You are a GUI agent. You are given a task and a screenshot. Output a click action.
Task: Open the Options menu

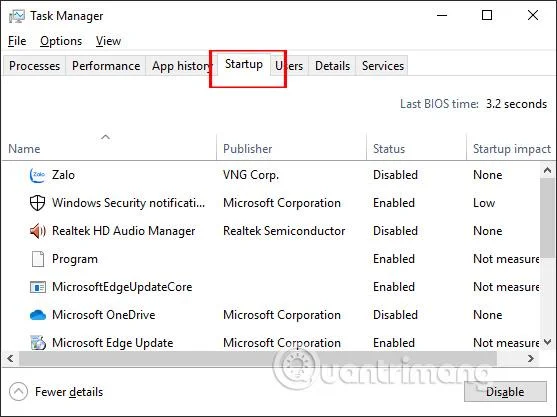pos(61,41)
